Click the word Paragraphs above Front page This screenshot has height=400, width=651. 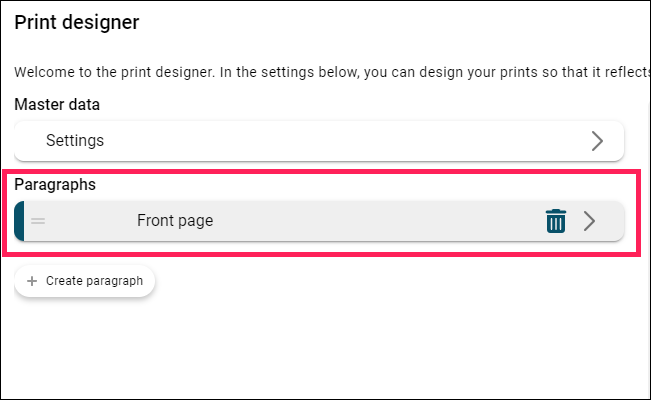pyautogui.click(x=55, y=184)
